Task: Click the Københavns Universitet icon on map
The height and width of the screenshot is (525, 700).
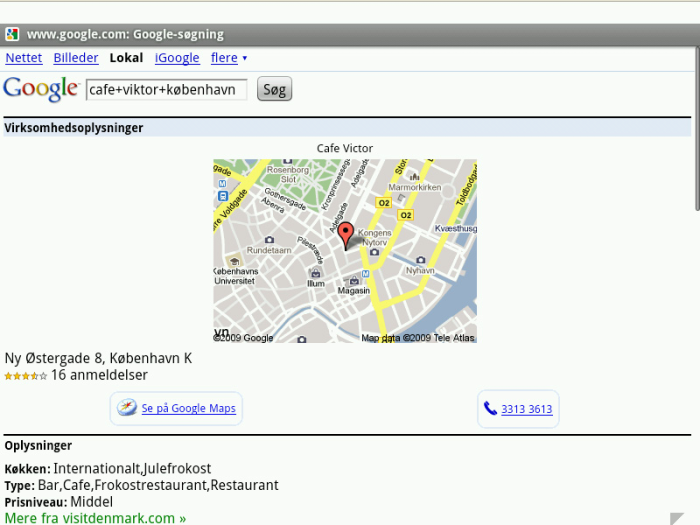Action: [x=233, y=261]
